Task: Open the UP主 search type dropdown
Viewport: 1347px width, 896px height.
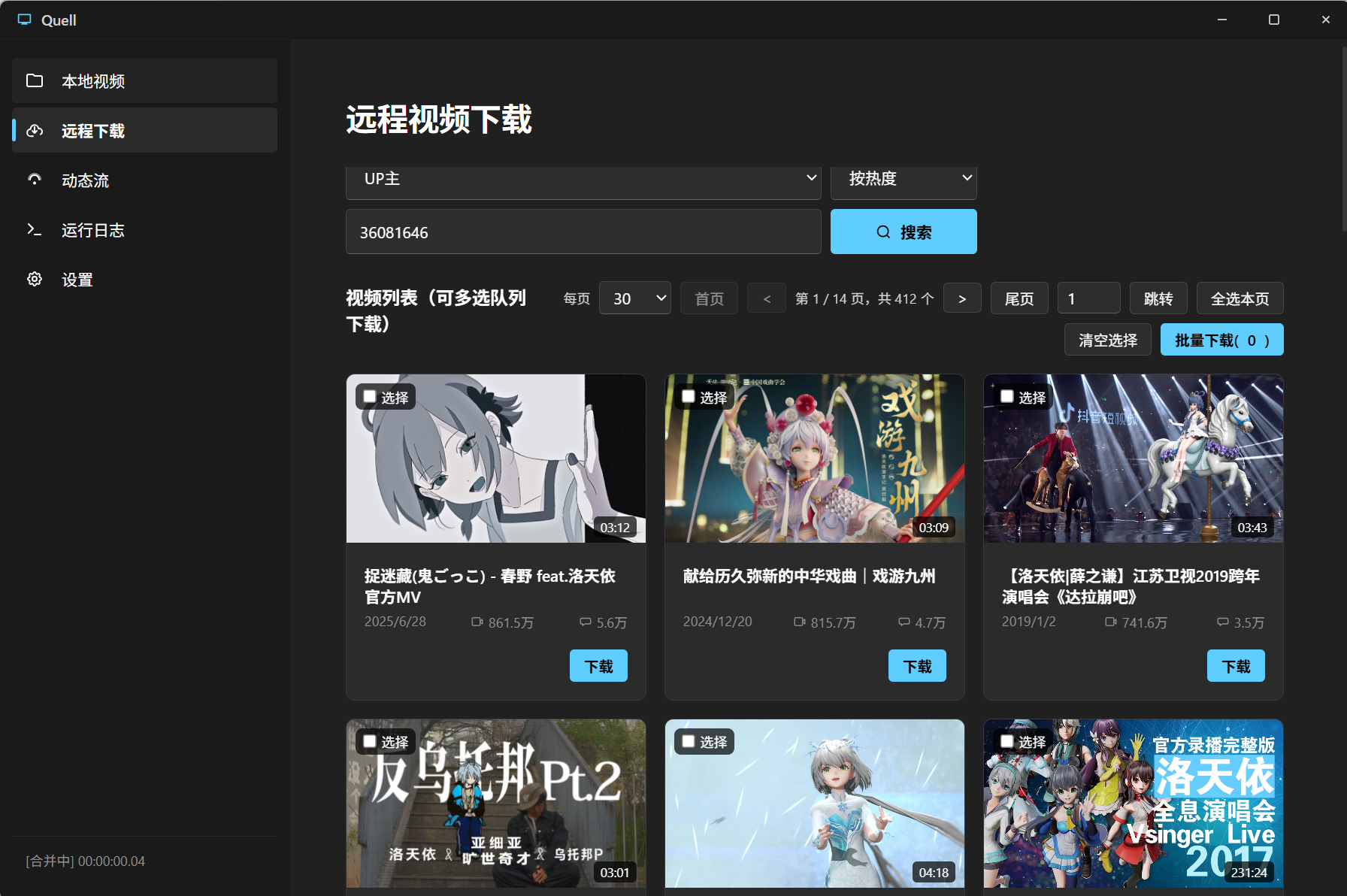Action: tap(583, 179)
